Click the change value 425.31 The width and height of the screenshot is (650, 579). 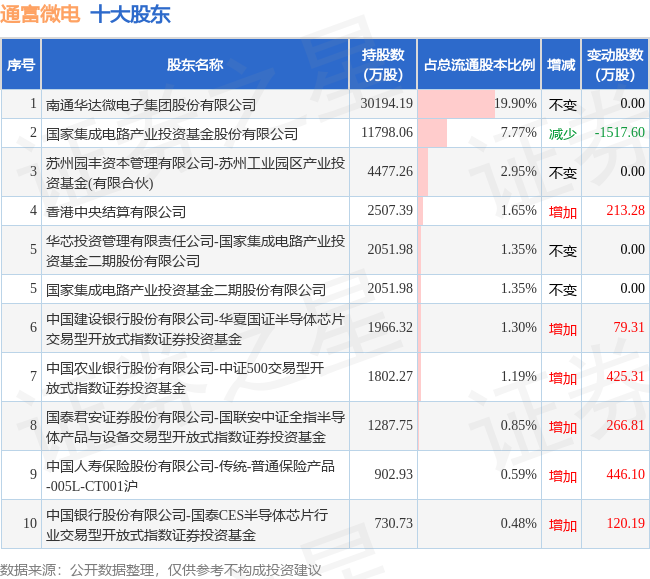click(x=626, y=376)
